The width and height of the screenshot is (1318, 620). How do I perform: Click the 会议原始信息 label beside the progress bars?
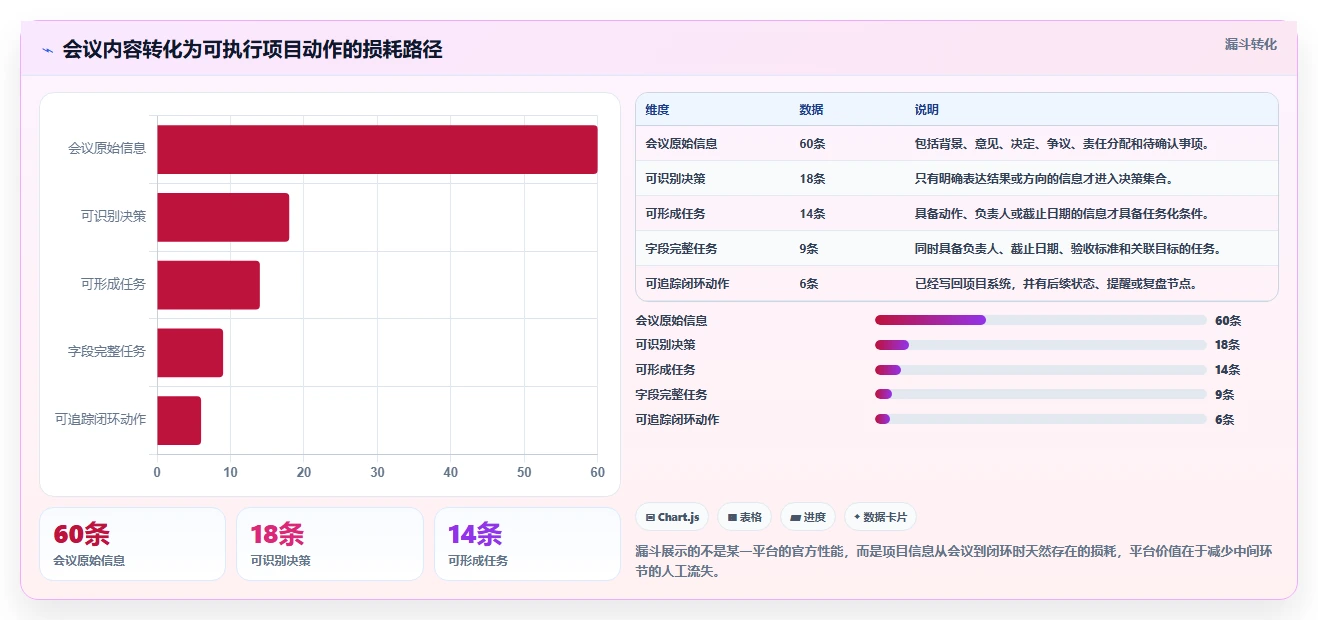(672, 321)
